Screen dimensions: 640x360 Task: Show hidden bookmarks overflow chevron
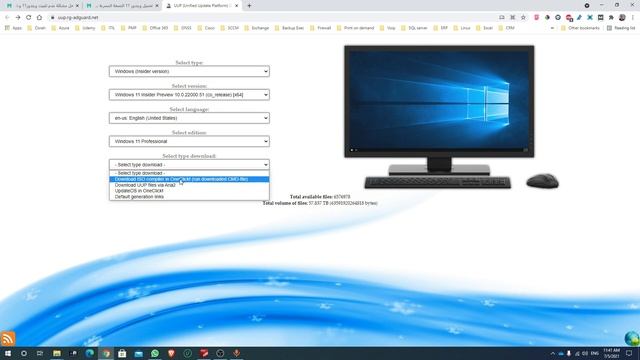tap(552, 28)
